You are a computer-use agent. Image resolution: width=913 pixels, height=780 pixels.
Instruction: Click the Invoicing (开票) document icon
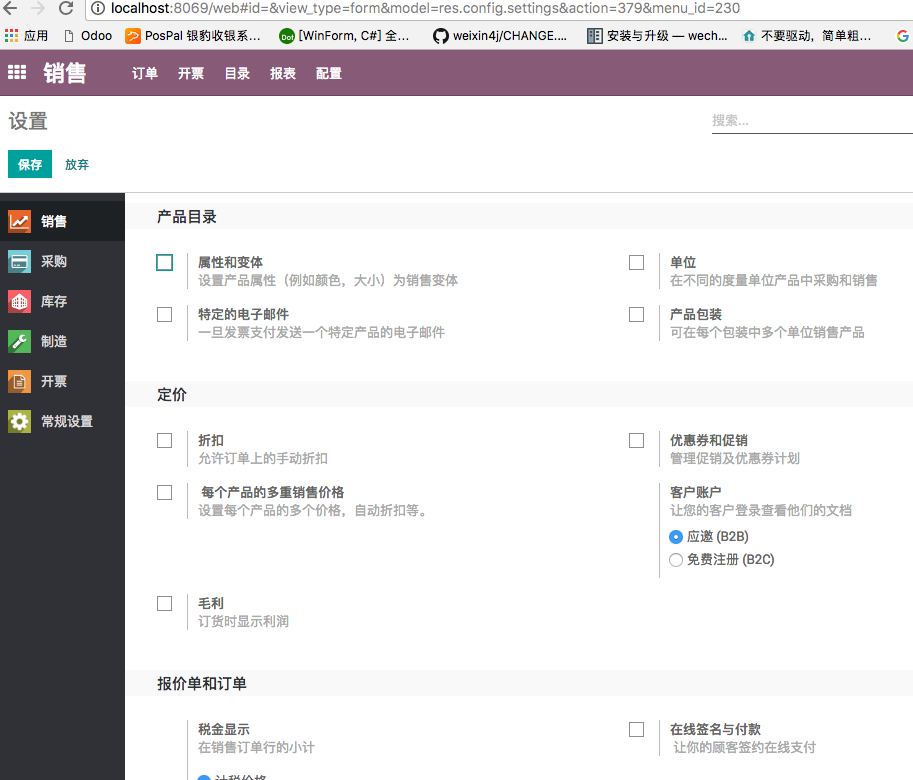pyautogui.click(x=19, y=381)
